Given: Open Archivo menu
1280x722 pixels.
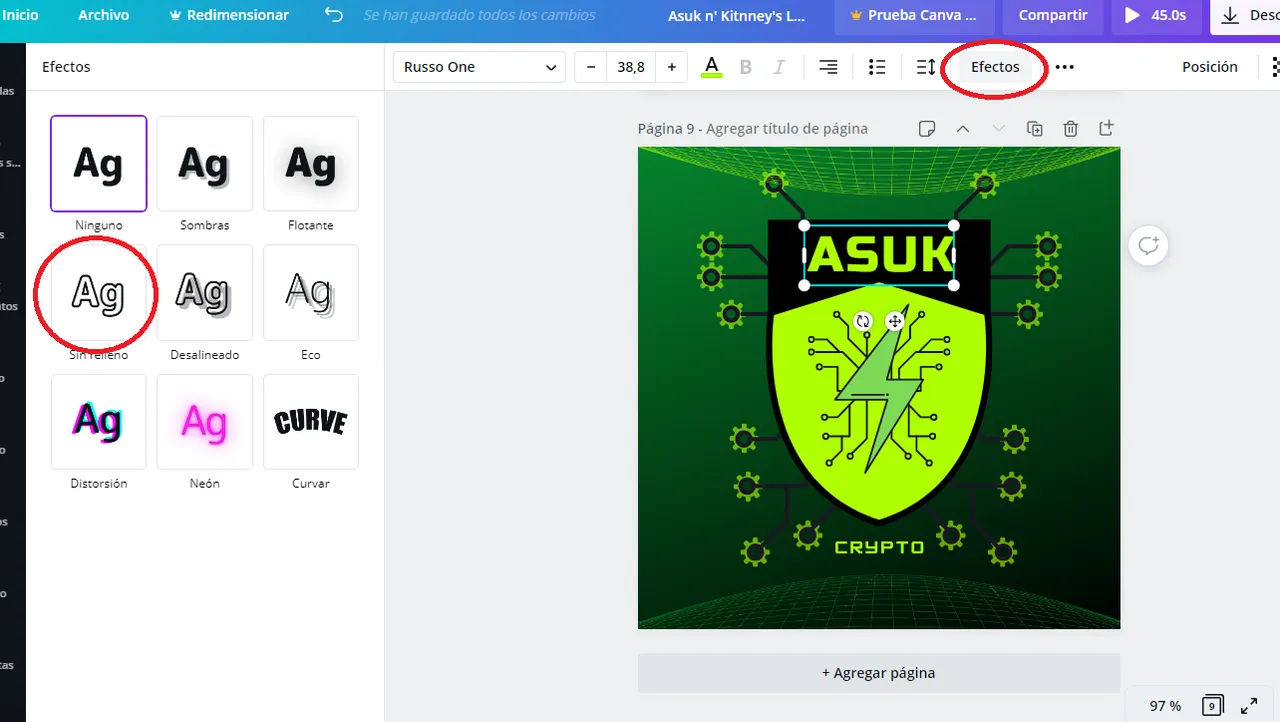Looking at the screenshot, I should point(103,15).
